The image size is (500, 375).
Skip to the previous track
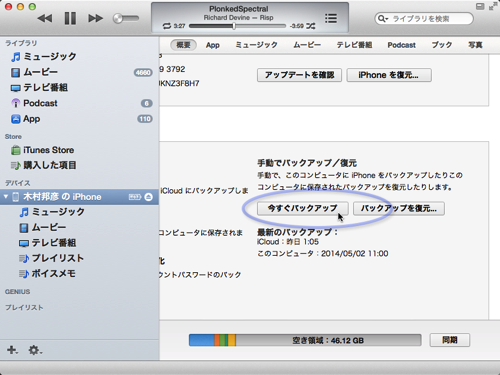(45, 18)
